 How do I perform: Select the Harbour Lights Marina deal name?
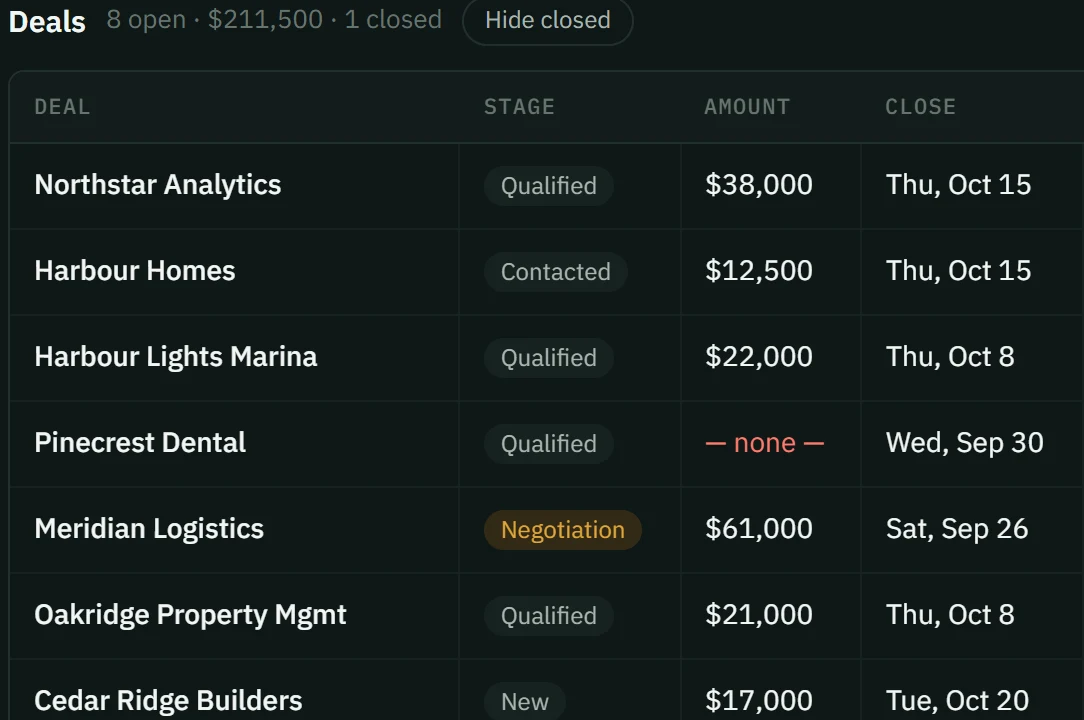click(x=176, y=357)
